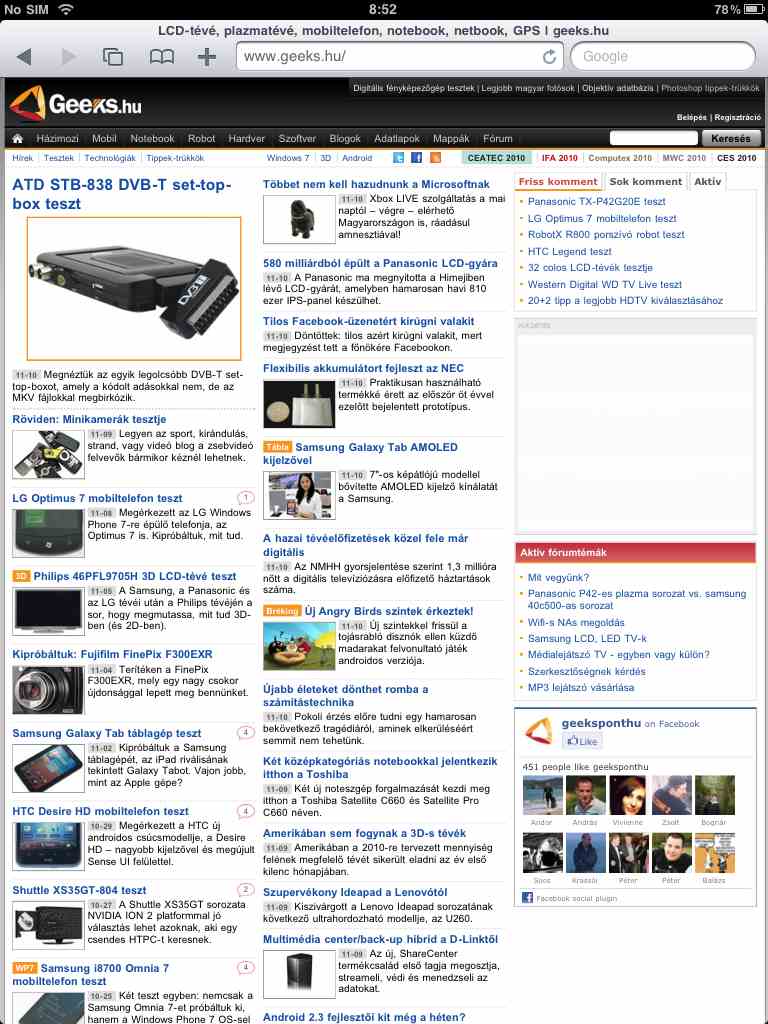
Task: Open the Philips 3D TV thumbnail
Action: tap(48, 611)
